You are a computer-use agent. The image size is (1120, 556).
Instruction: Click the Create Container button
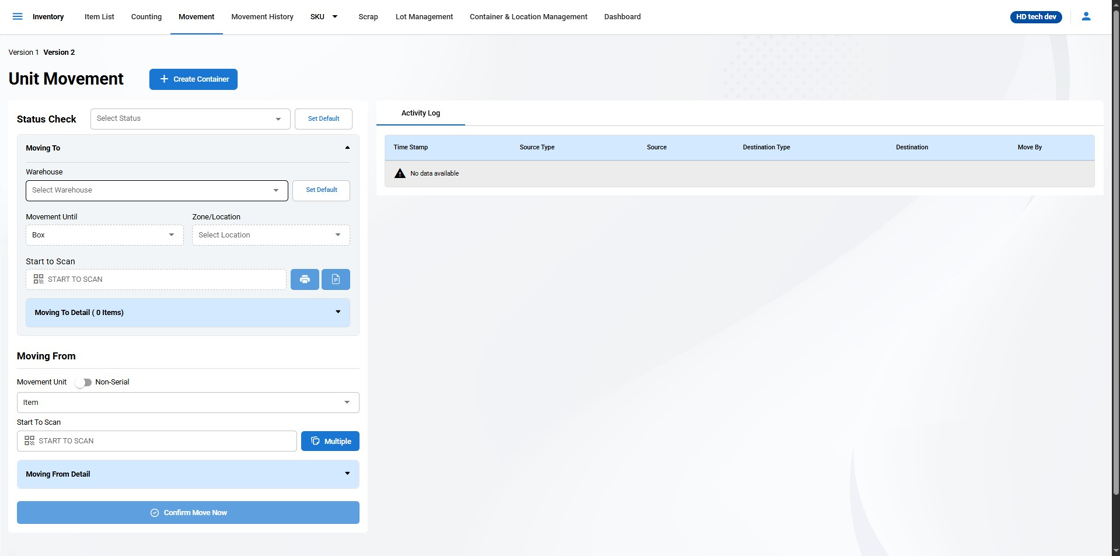click(193, 79)
